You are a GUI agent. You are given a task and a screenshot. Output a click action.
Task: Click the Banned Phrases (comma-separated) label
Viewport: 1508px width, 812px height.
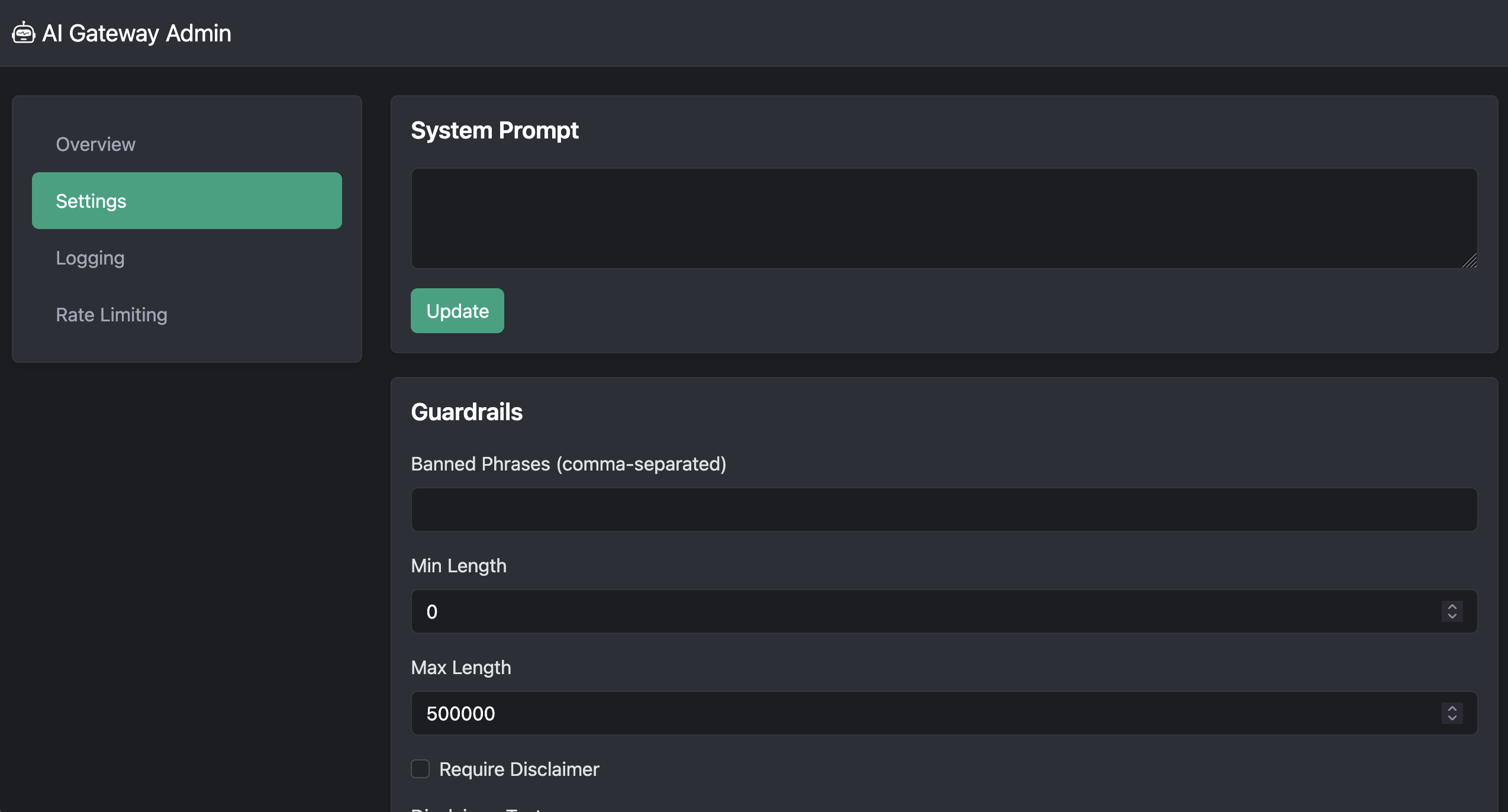(568, 464)
